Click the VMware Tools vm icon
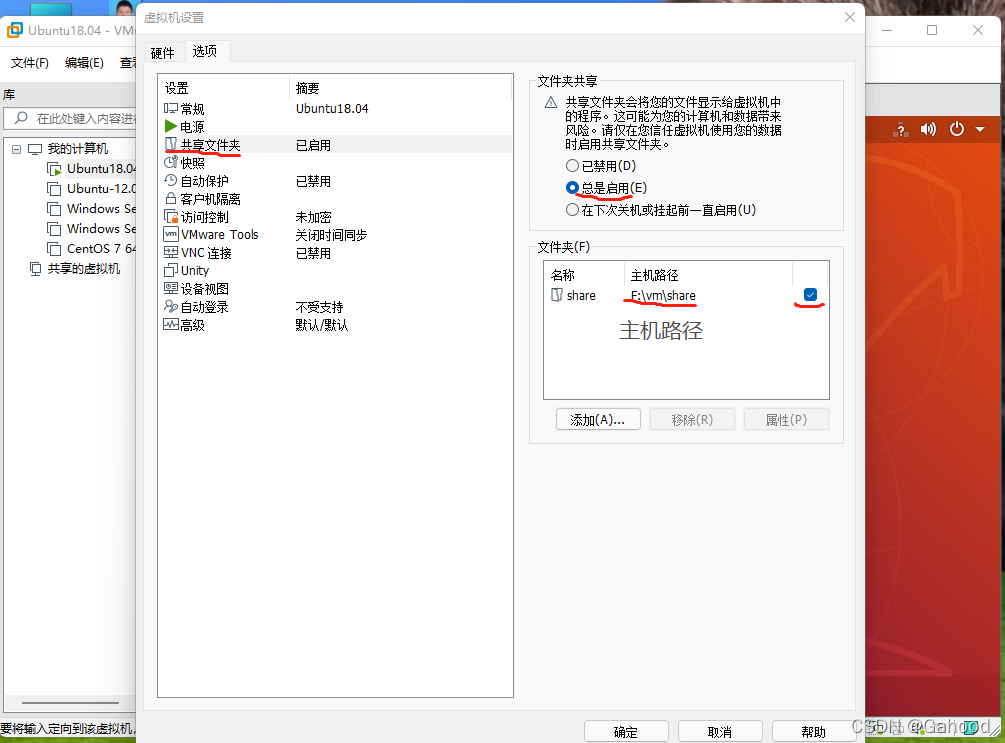 click(x=170, y=234)
